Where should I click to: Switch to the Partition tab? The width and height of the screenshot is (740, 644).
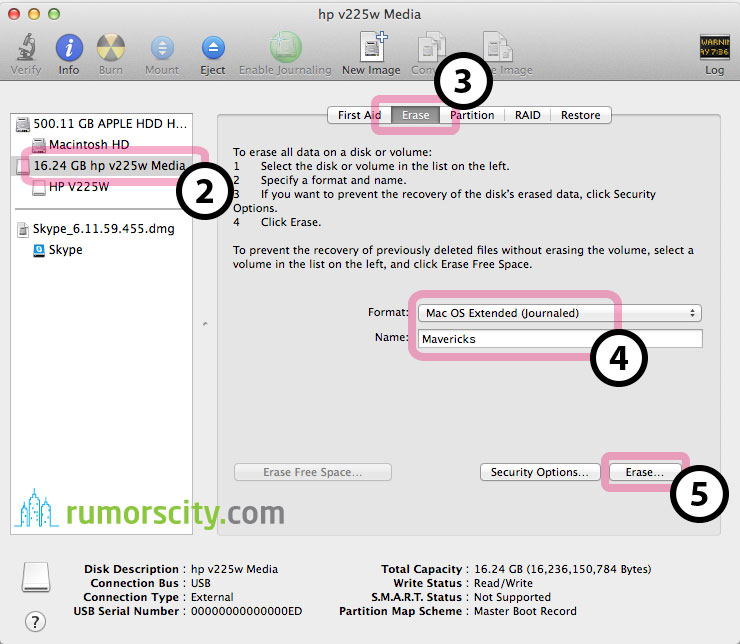pyautogui.click(x=472, y=115)
